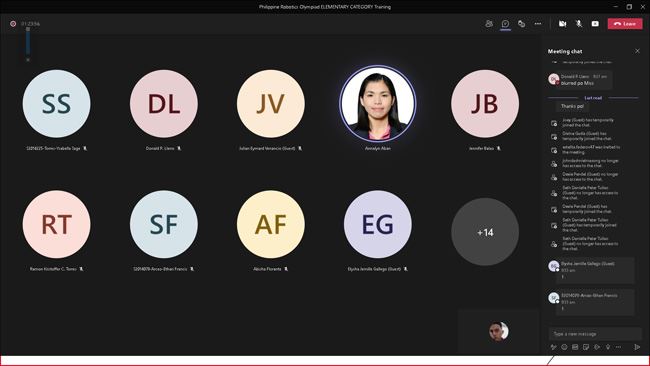Click the SF avatar in chat message

point(553,298)
